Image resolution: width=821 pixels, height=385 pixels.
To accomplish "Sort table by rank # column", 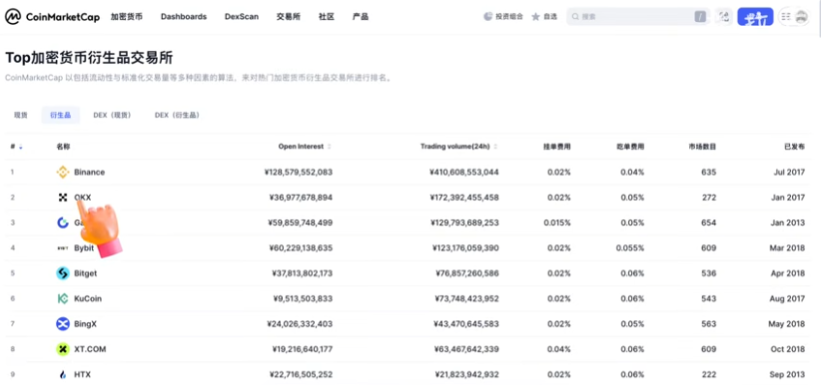I will point(16,147).
